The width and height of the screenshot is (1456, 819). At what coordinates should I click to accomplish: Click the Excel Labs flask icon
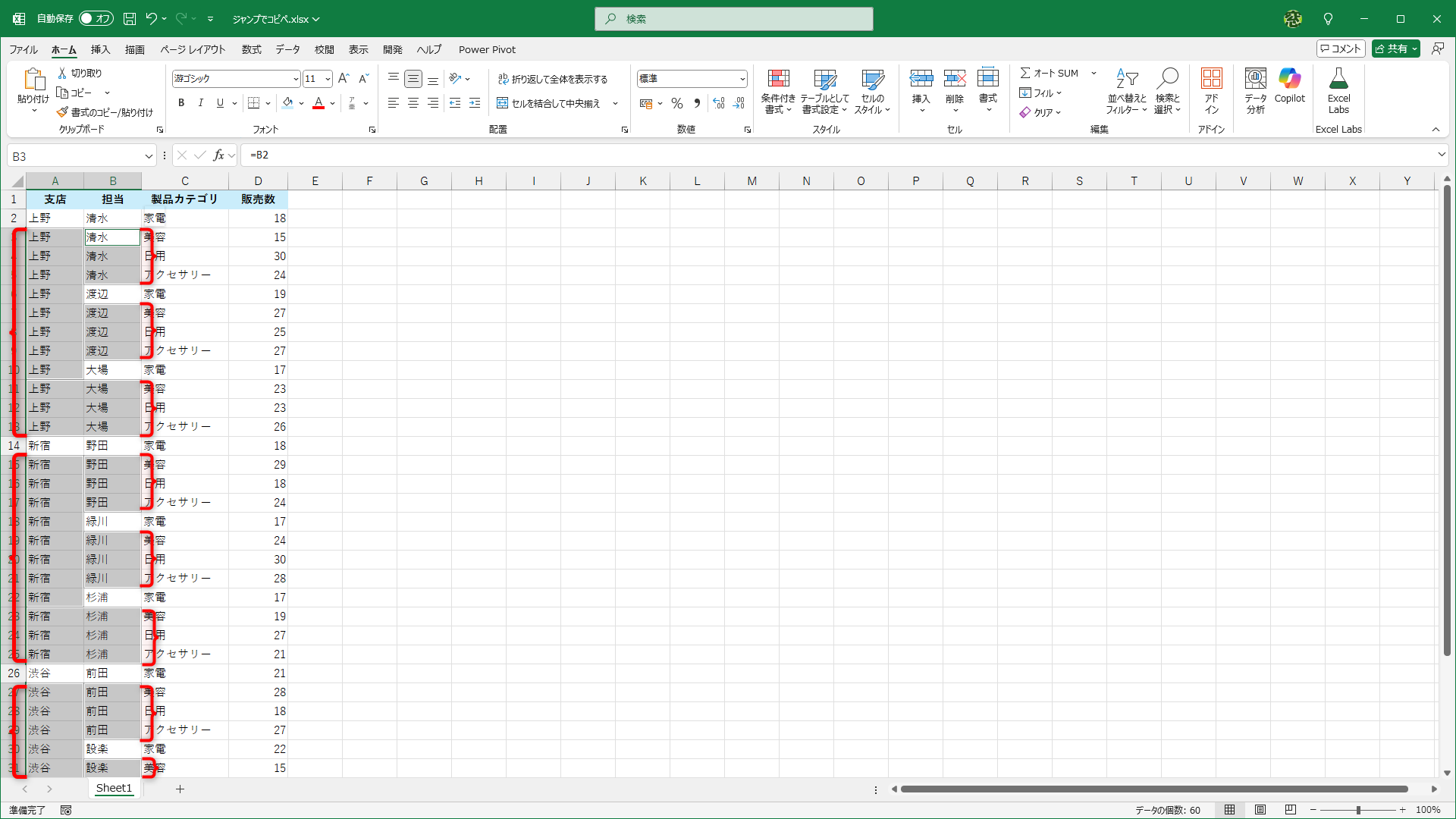tap(1338, 79)
